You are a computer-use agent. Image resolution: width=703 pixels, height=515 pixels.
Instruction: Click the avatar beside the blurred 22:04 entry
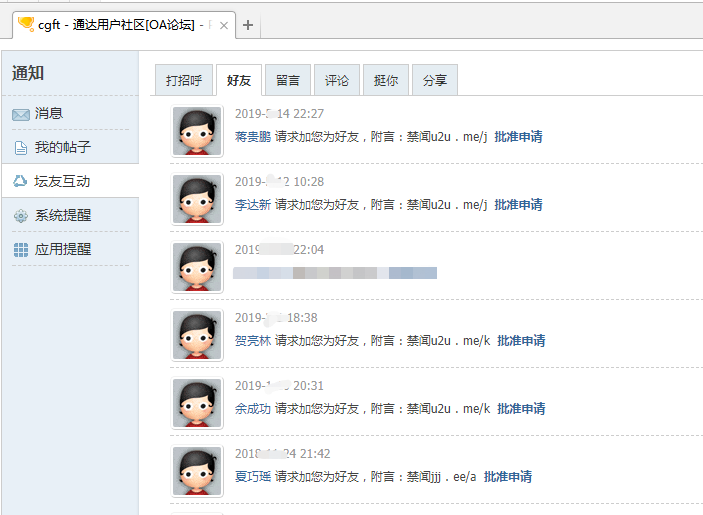[197, 267]
